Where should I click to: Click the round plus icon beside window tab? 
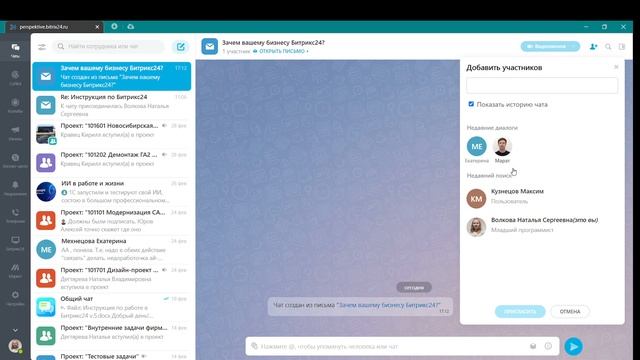point(114,27)
